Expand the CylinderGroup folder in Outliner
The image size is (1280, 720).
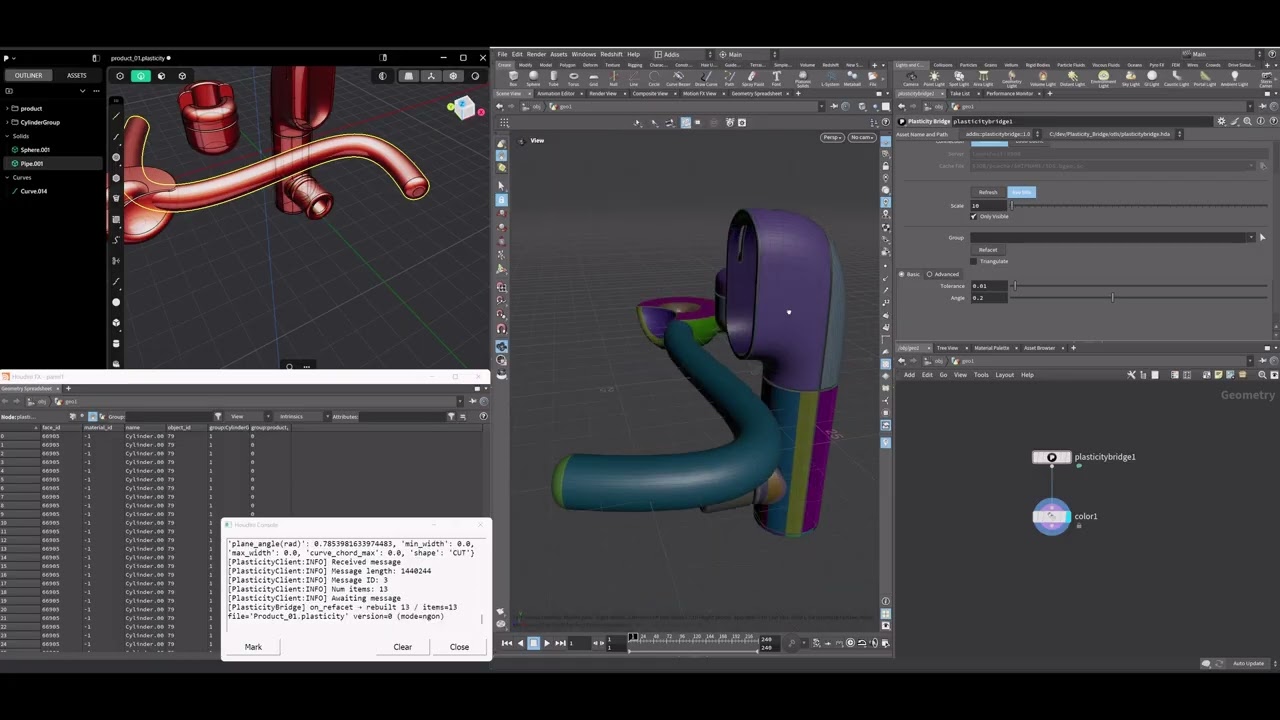click(x=8, y=122)
